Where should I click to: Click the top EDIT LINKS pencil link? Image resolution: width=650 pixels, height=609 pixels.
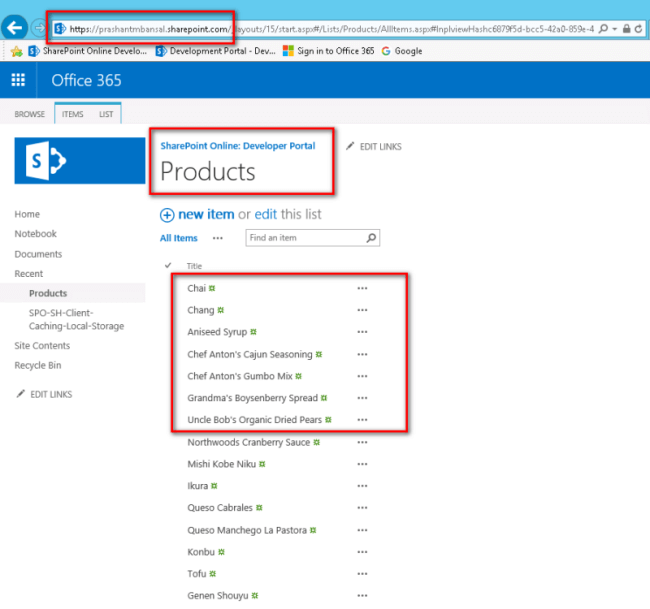(x=374, y=146)
